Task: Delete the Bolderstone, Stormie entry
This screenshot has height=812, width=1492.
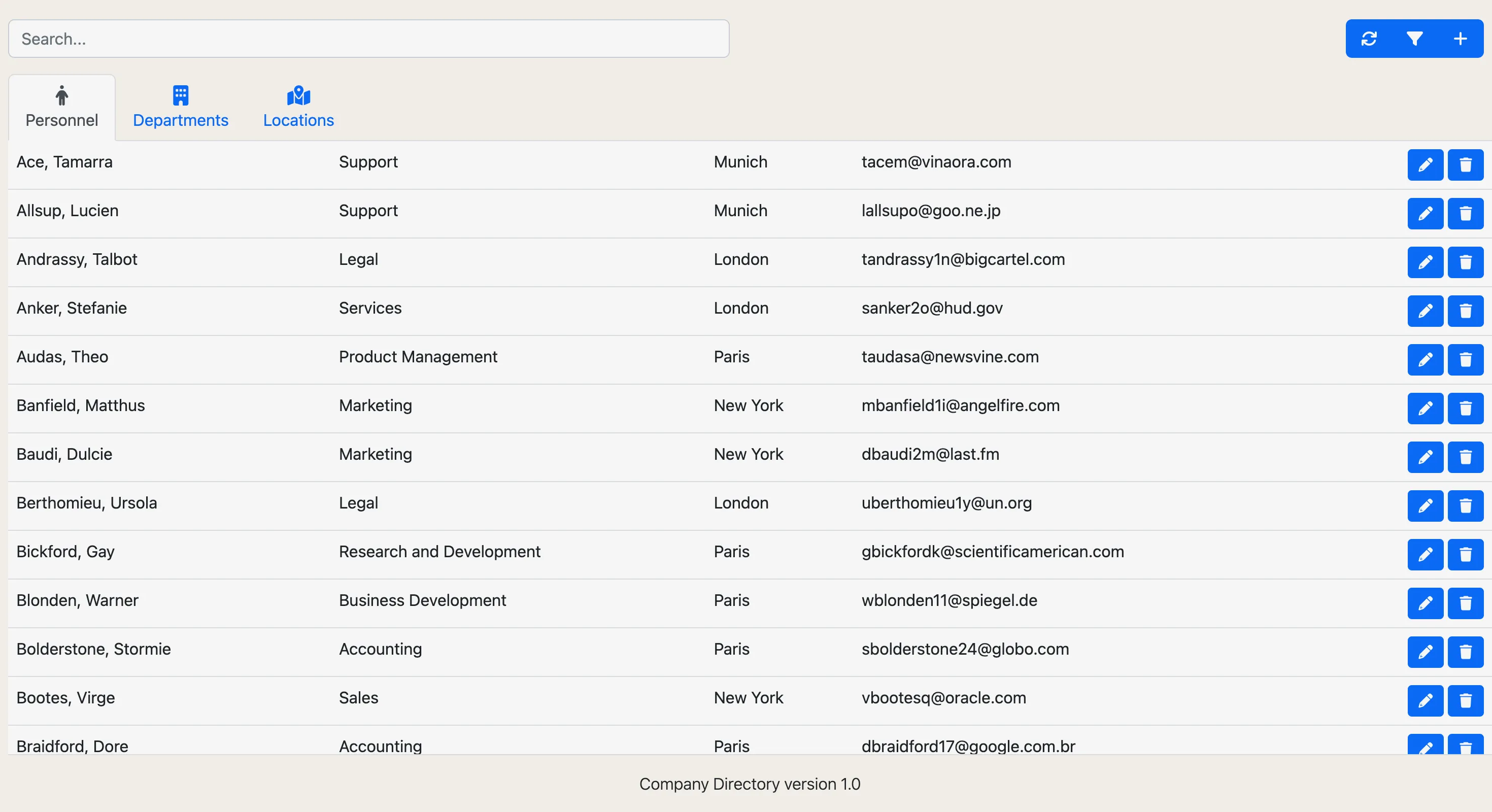Action: pyautogui.click(x=1466, y=652)
